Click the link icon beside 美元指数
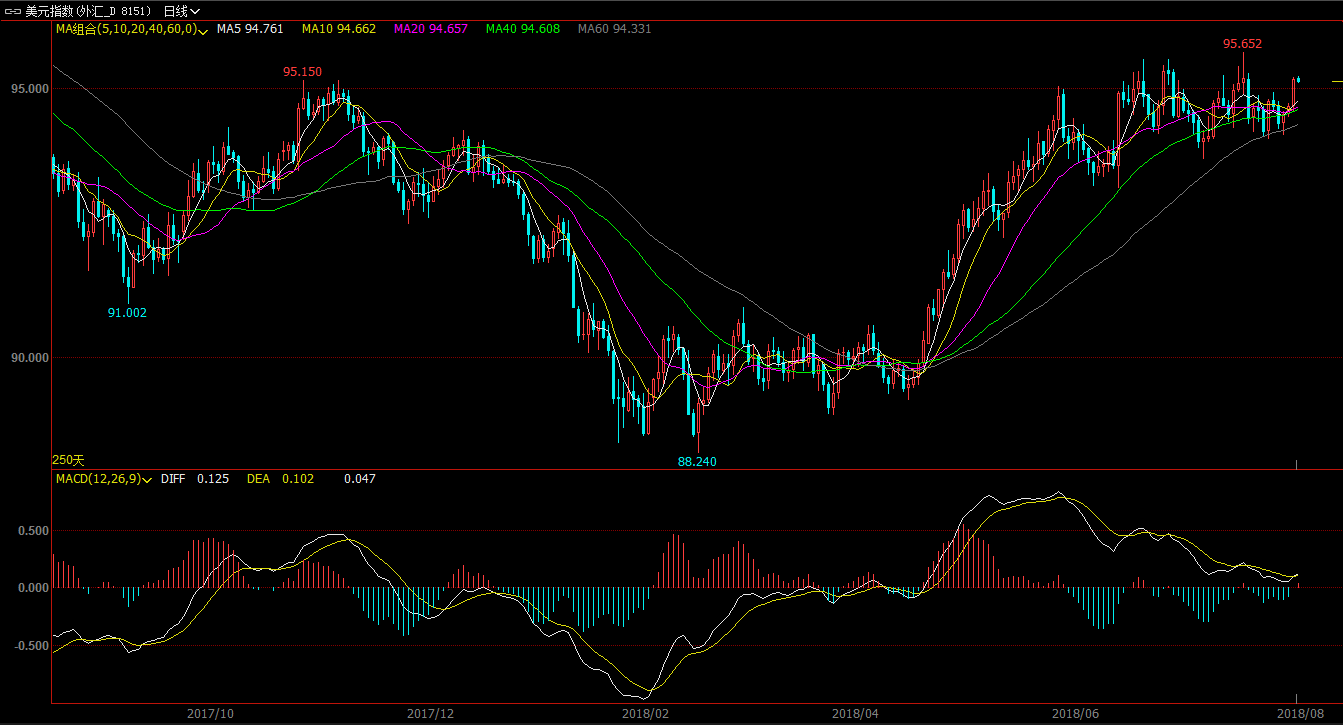Image resolution: width=1343 pixels, height=725 pixels. (12, 11)
